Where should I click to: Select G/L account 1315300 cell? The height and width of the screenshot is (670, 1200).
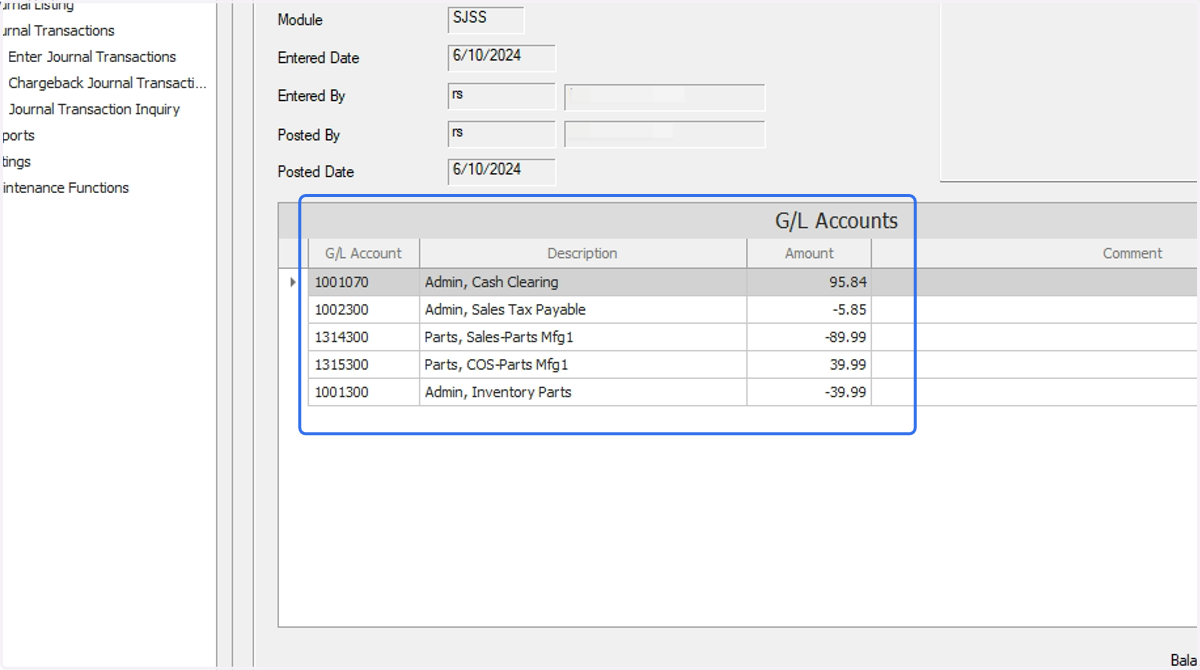point(364,365)
